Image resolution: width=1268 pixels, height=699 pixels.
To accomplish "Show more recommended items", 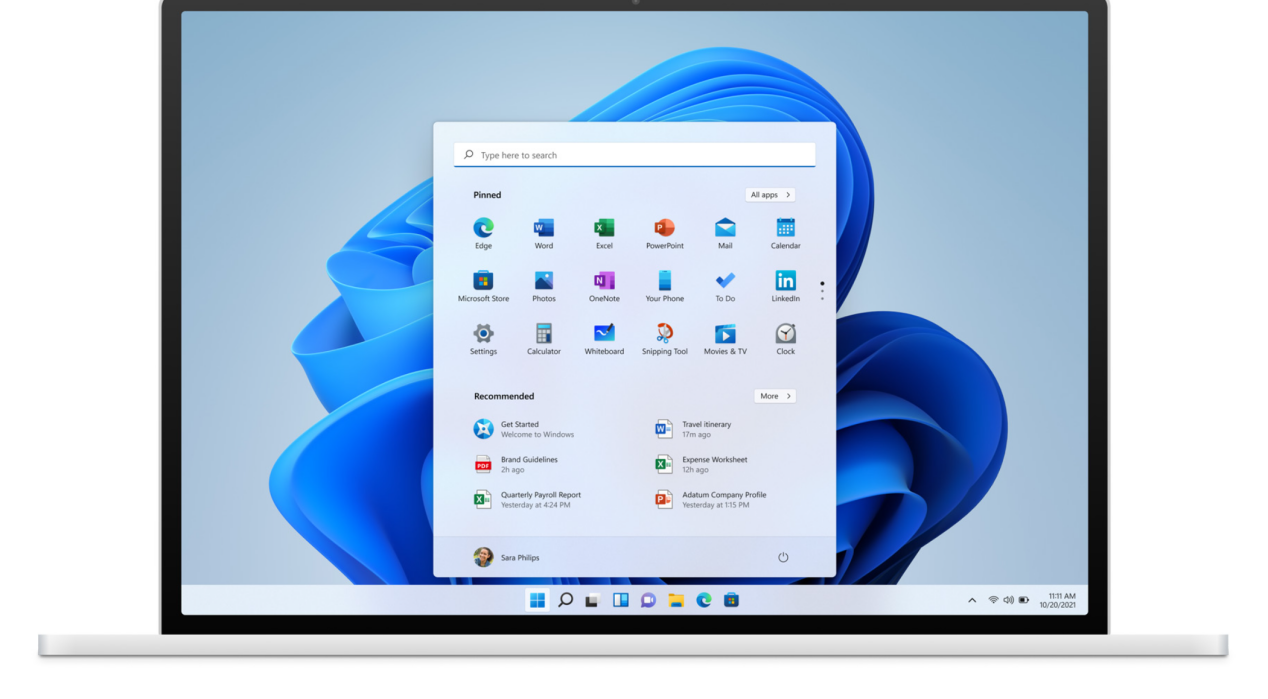I will pyautogui.click(x=775, y=396).
